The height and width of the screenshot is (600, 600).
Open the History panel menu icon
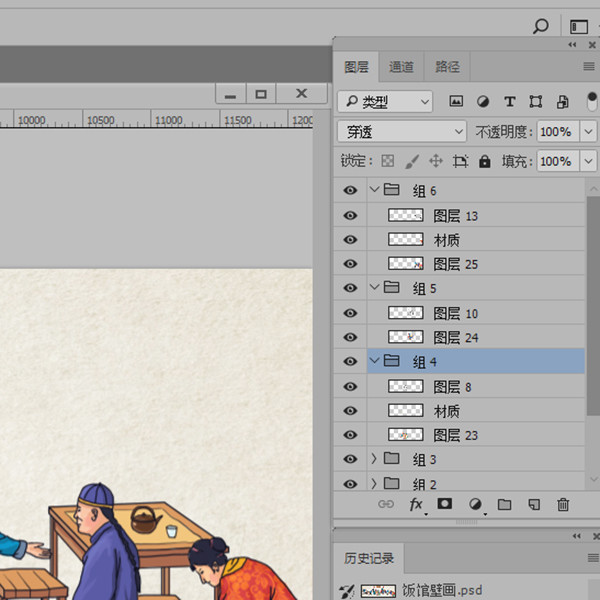[x=593, y=558]
